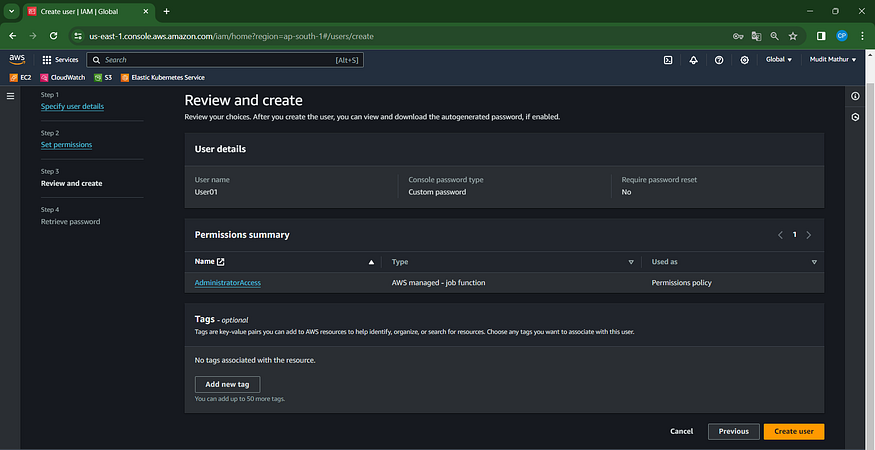The width and height of the screenshot is (875, 450).
Task: Sort permissions by Name column
Action: [x=372, y=262]
